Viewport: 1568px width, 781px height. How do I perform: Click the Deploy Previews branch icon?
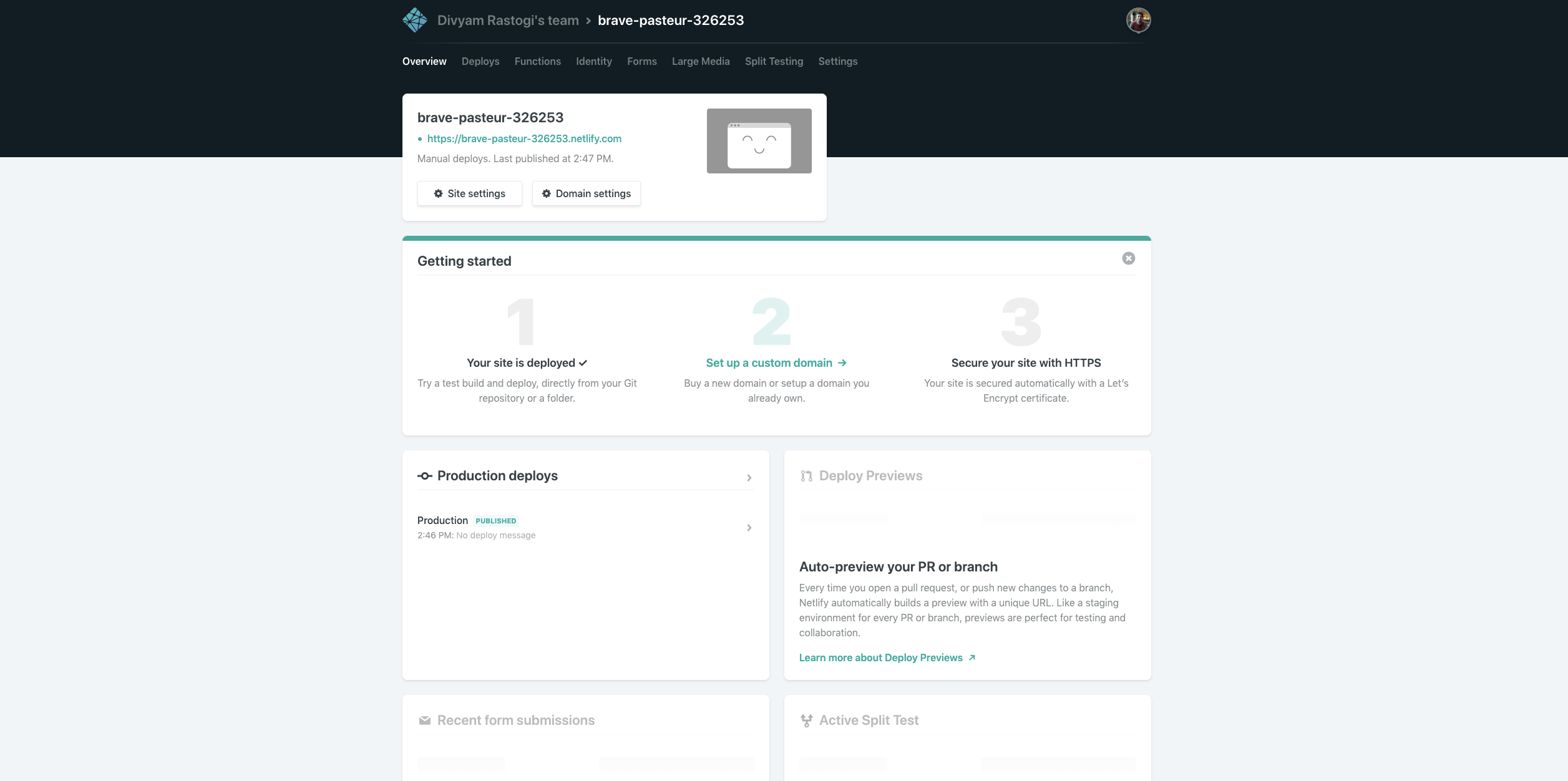[x=806, y=475]
